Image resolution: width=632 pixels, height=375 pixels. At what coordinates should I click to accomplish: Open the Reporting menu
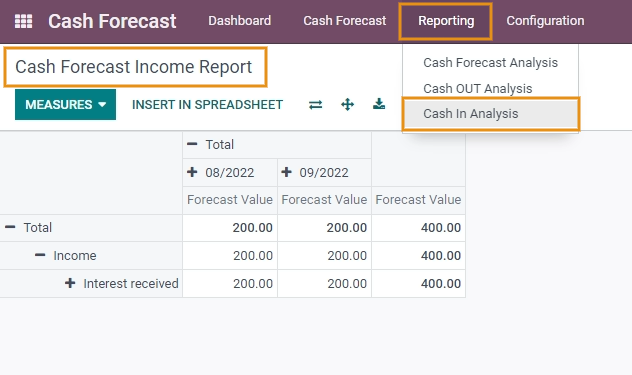click(x=446, y=21)
